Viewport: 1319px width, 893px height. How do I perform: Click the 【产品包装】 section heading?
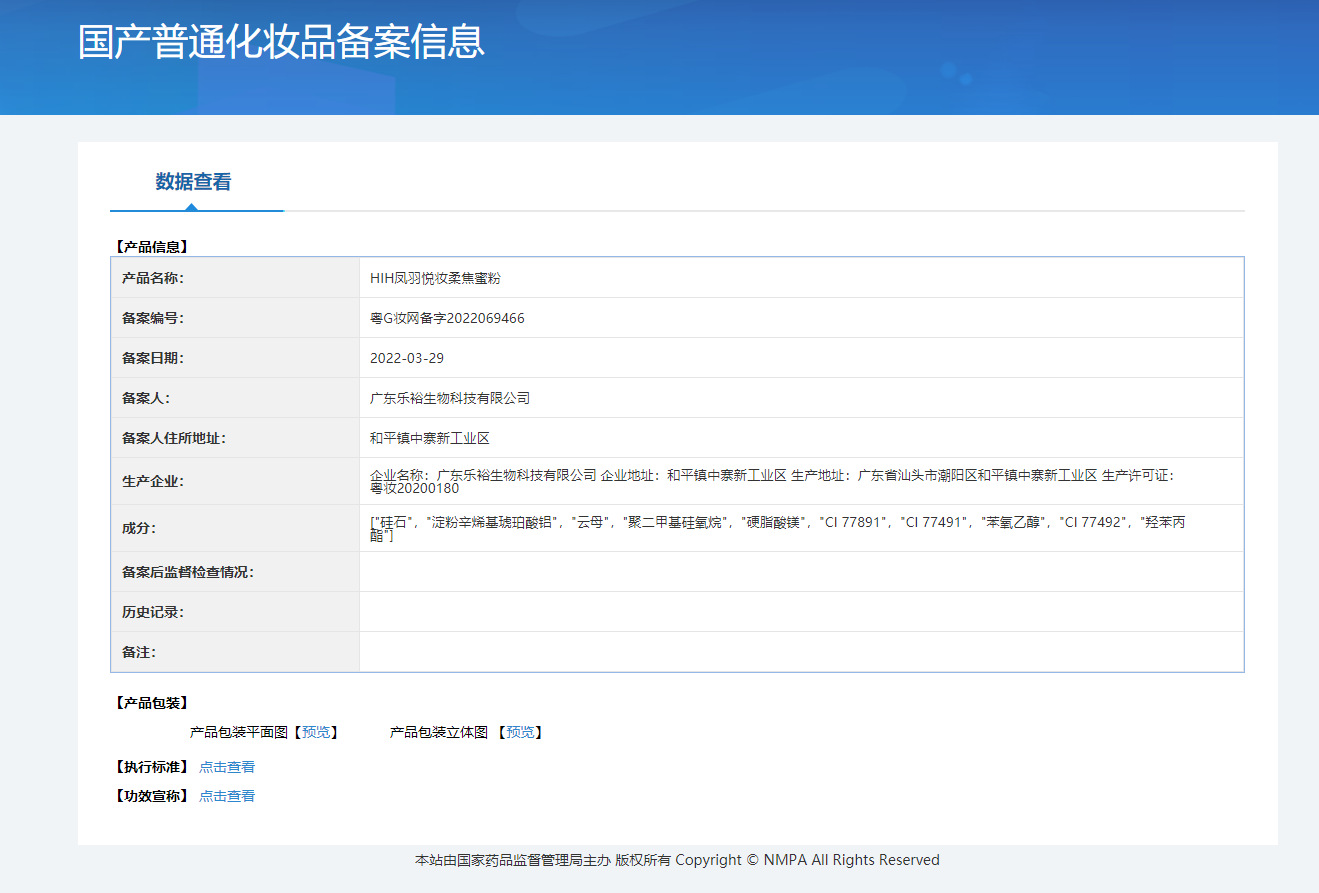[151, 703]
